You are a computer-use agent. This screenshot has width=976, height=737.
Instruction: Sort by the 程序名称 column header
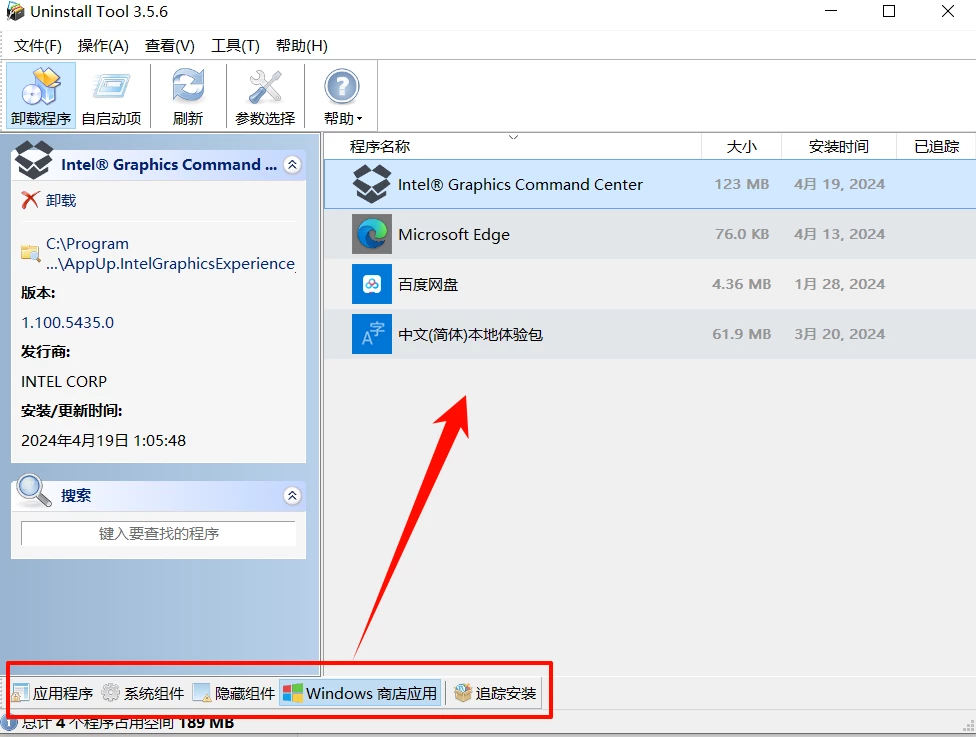512,146
